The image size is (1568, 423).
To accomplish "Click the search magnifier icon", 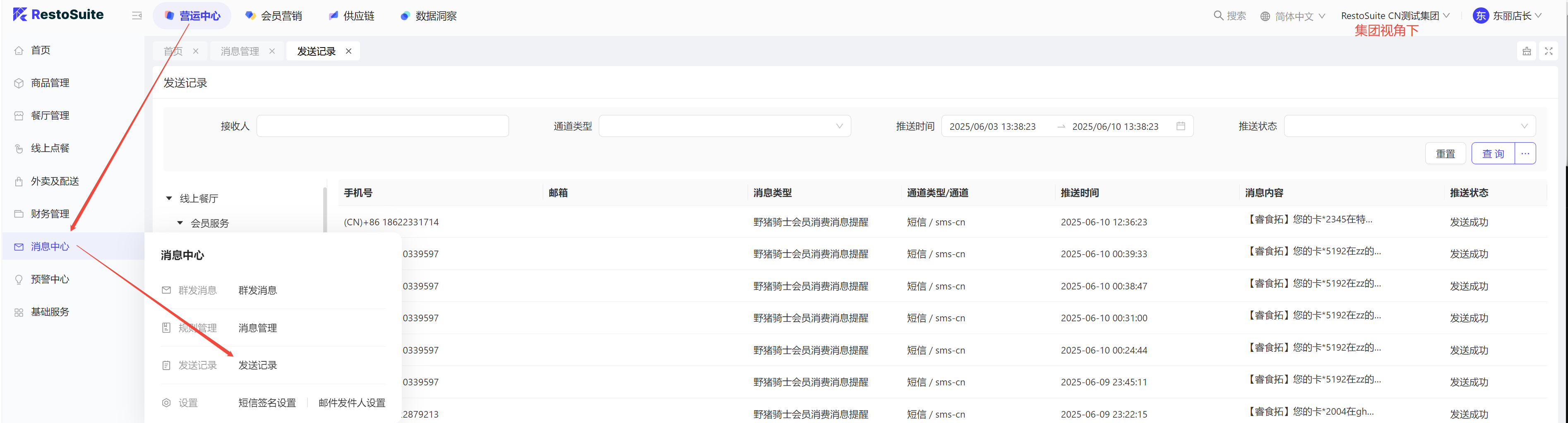I will point(1218,16).
